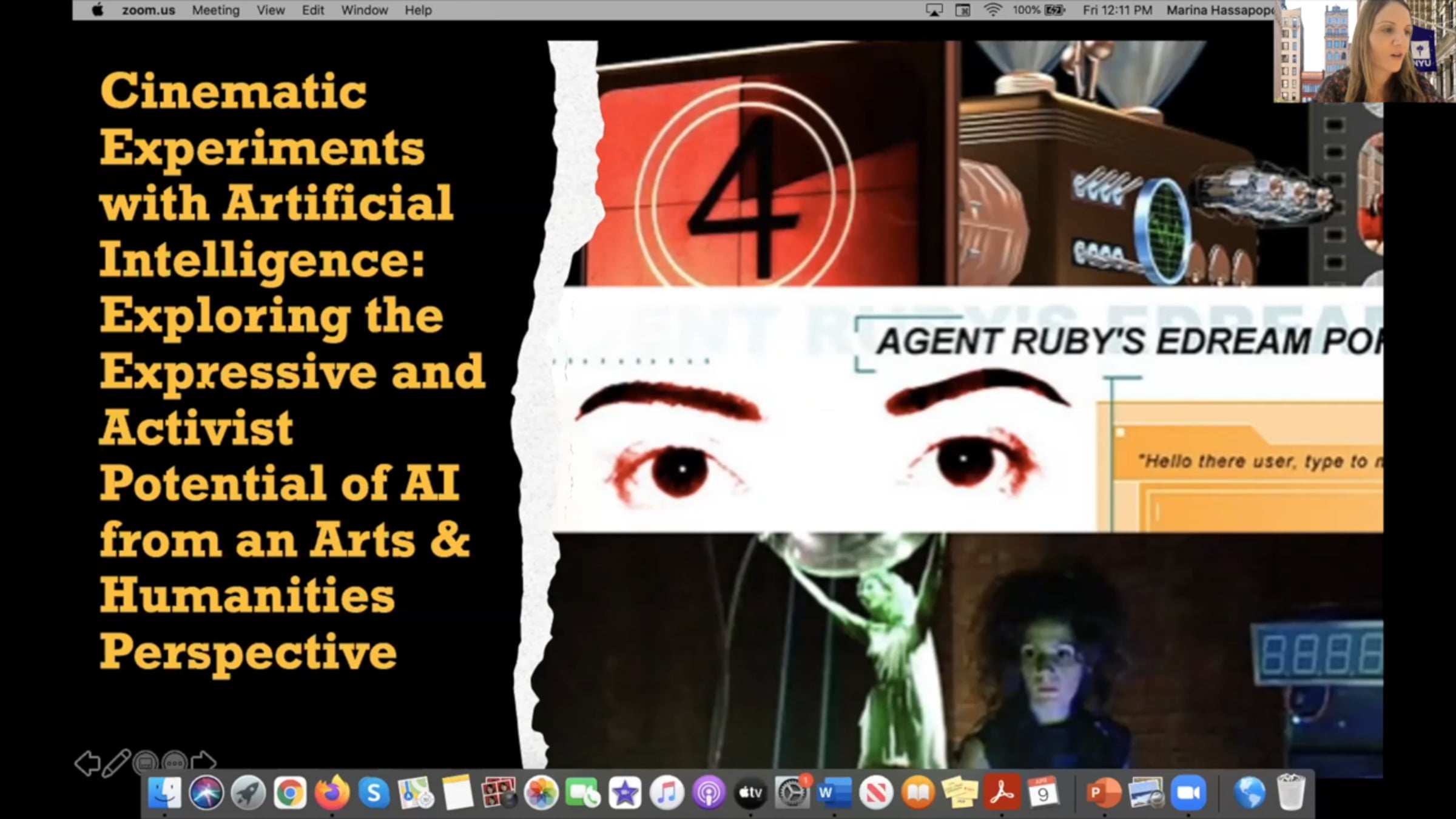This screenshot has height=819, width=1456.
Task: Select the speaker's webcam video thumbnail
Action: (x=1364, y=51)
